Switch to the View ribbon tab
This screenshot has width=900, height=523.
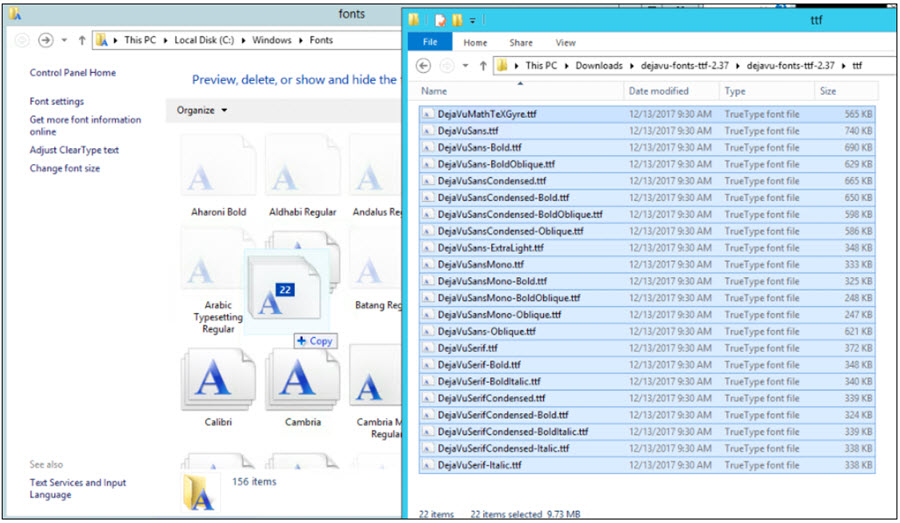click(x=565, y=43)
